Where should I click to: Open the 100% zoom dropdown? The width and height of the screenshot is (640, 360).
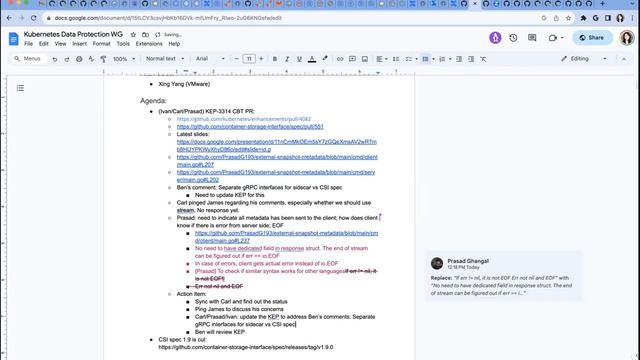(x=124, y=59)
